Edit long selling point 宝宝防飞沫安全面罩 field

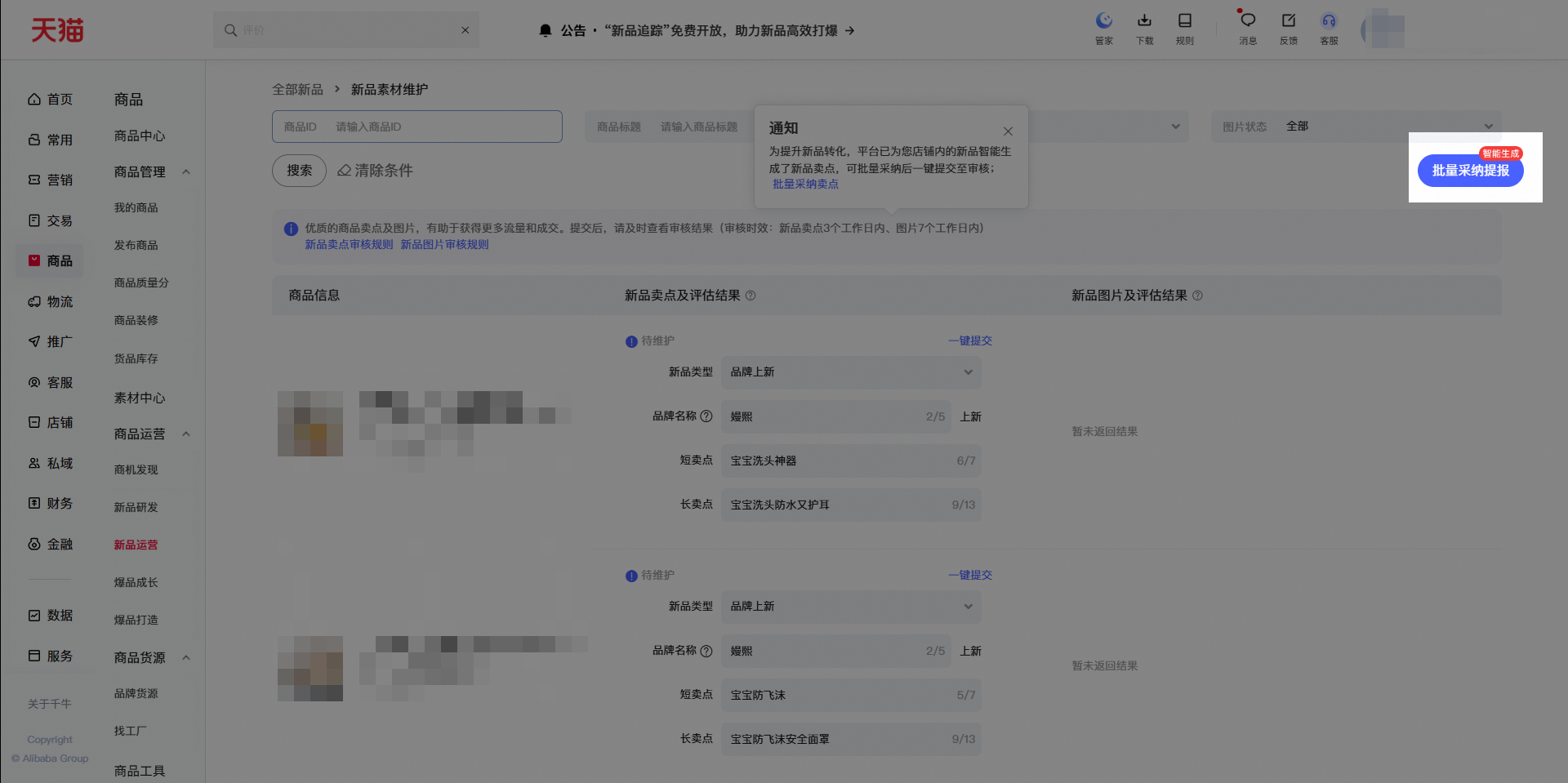tap(851, 740)
